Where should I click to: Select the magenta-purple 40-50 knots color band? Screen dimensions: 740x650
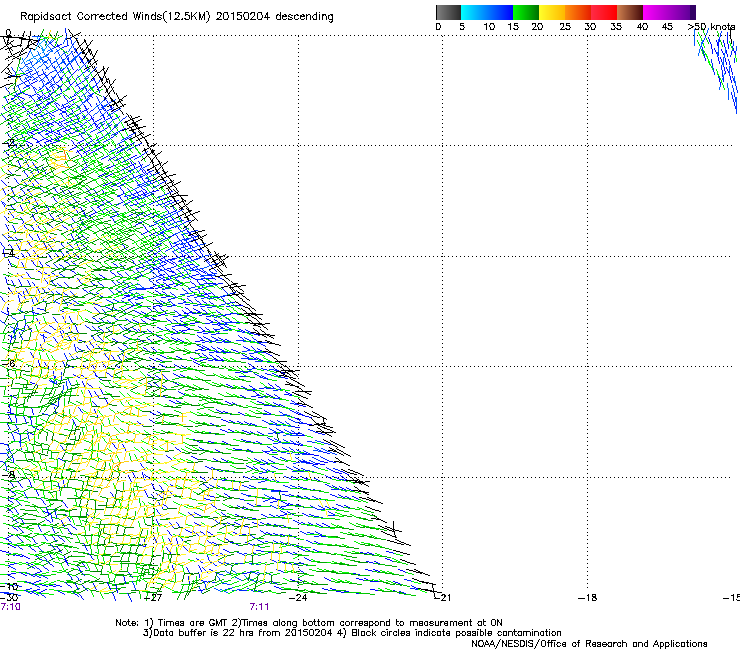click(669, 12)
